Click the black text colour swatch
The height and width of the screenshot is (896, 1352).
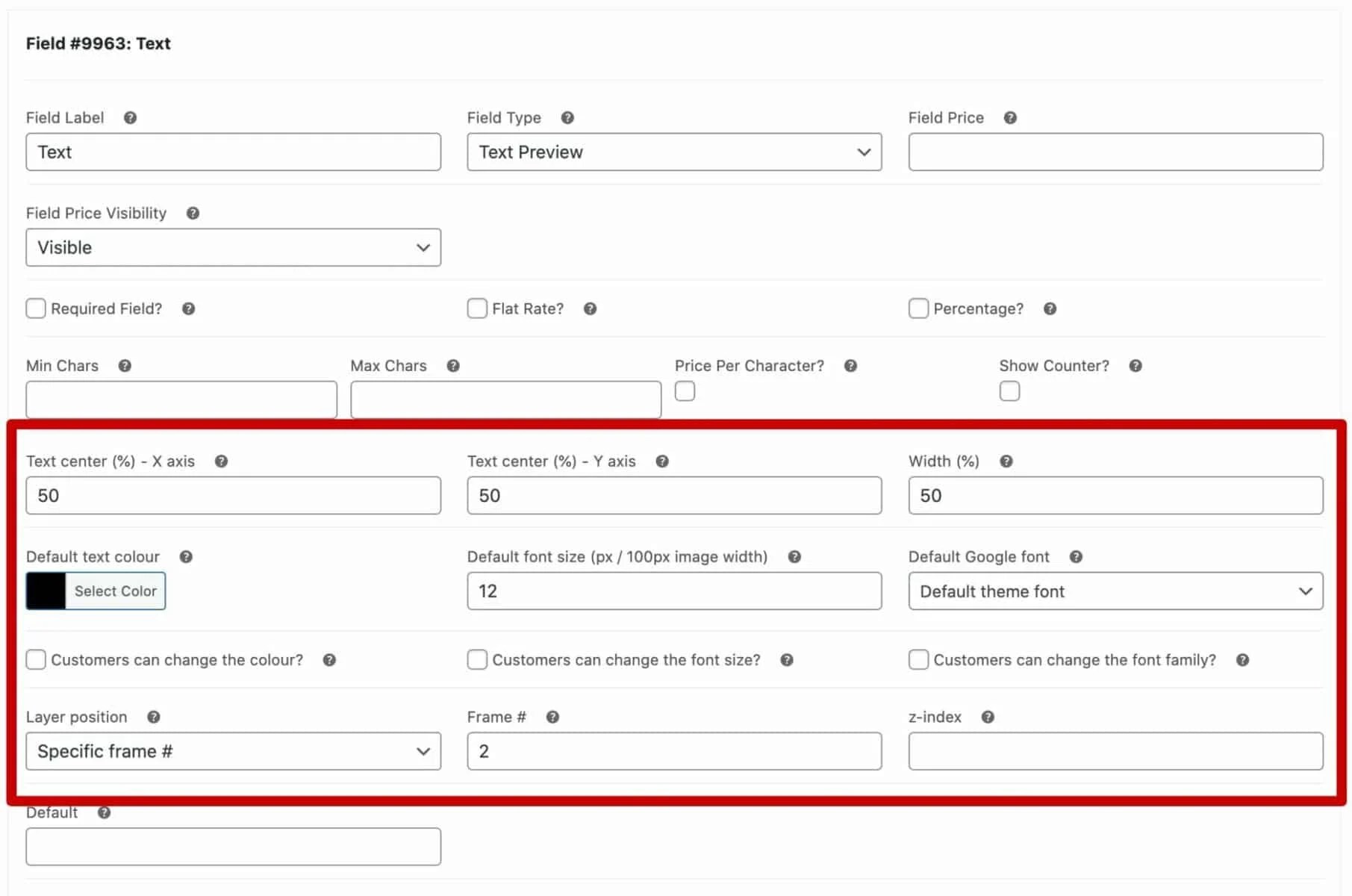46,591
